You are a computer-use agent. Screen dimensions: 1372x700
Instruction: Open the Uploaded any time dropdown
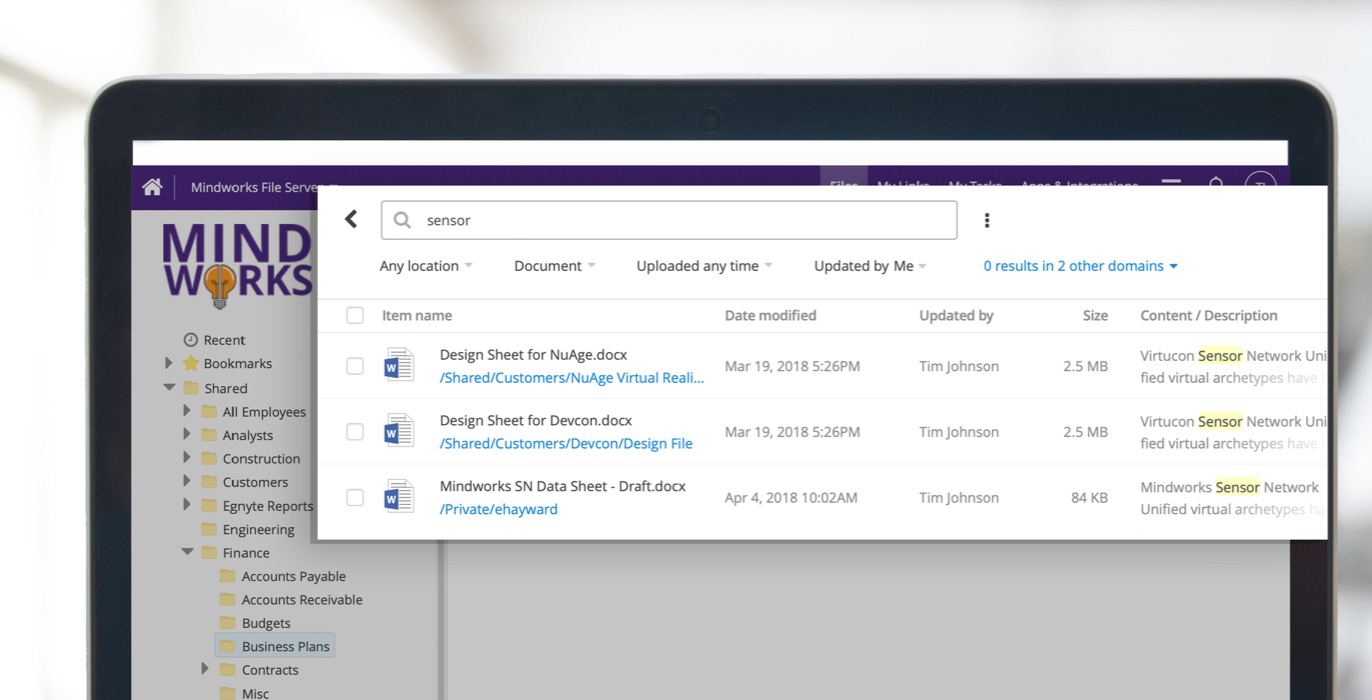[x=704, y=266]
